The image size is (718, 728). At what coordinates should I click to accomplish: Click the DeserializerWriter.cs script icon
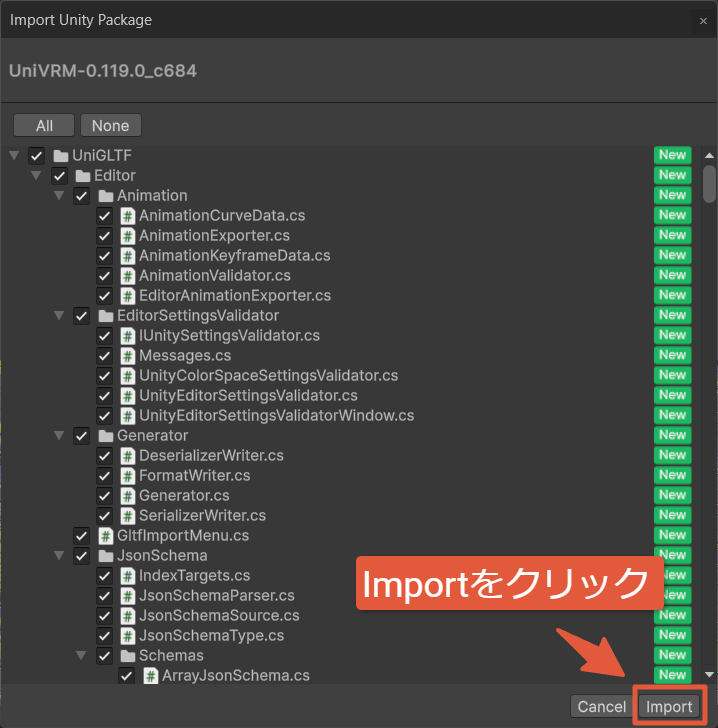[x=128, y=455]
